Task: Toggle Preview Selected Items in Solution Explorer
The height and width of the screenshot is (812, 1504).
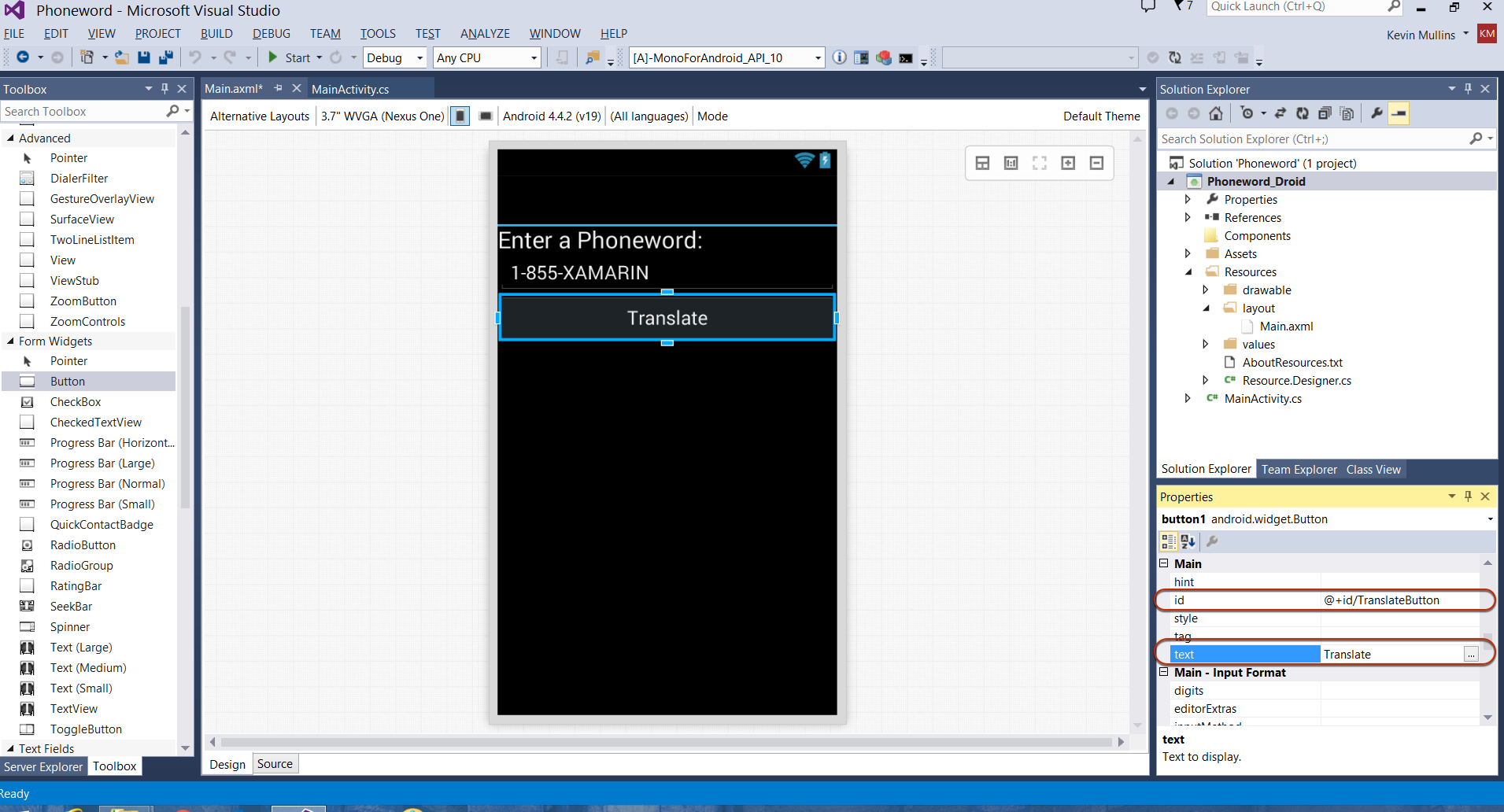Action: (1399, 113)
